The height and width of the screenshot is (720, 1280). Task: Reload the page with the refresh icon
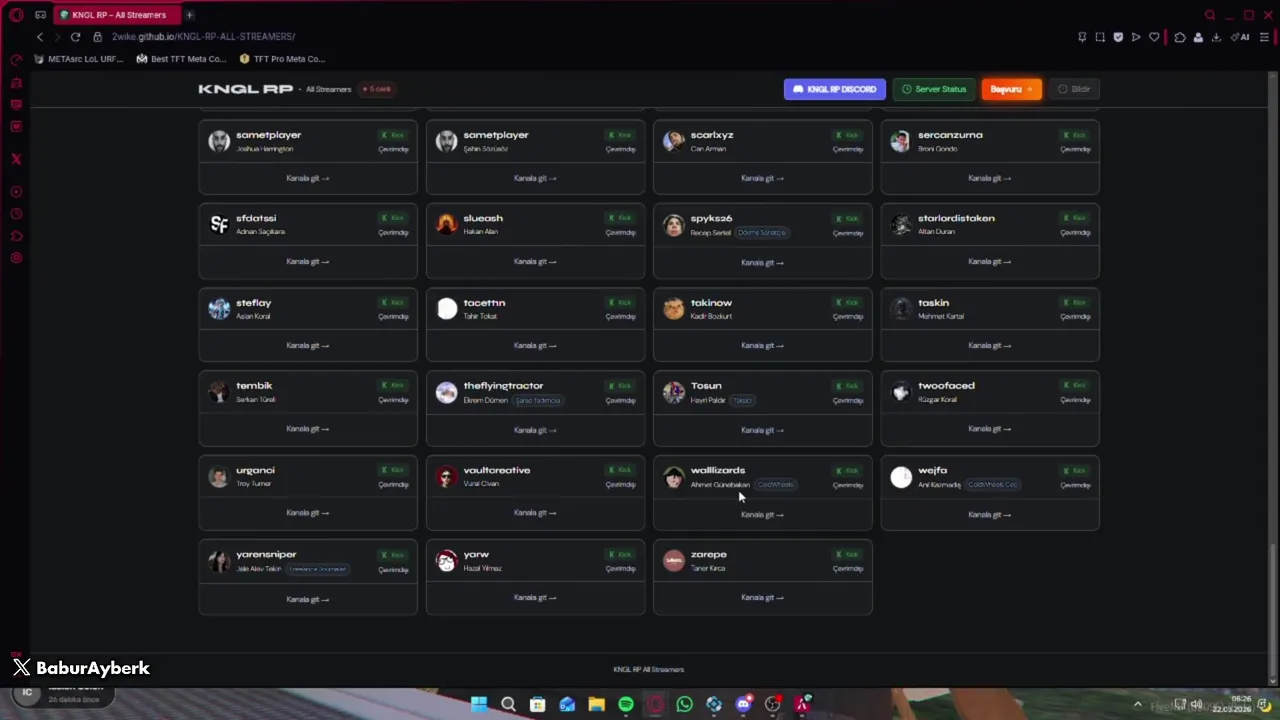click(75, 37)
